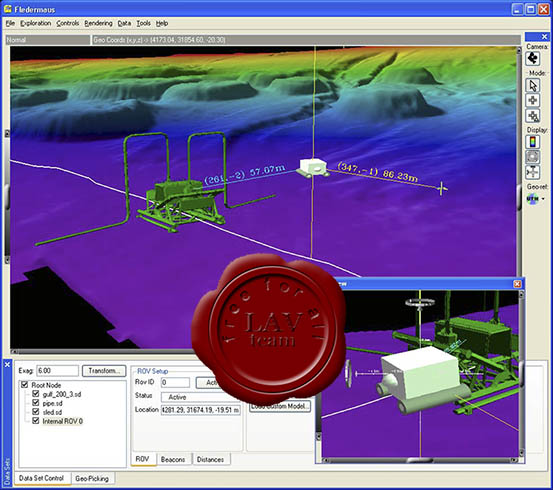Viewport: 553px width, 490px height.
Task: Click the ROV Setup group label
Action: coord(152,371)
